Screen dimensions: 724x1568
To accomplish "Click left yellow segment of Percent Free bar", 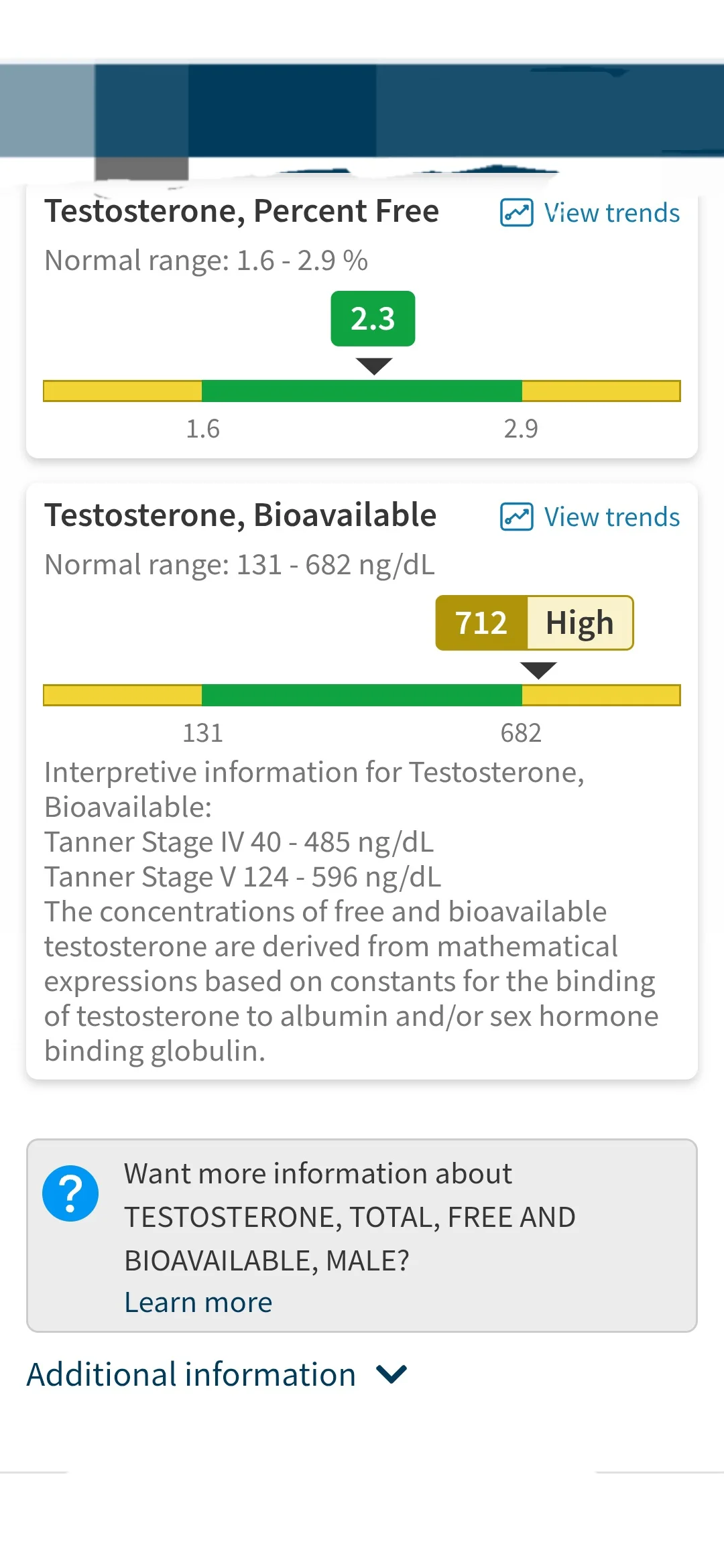I will coord(123,391).
